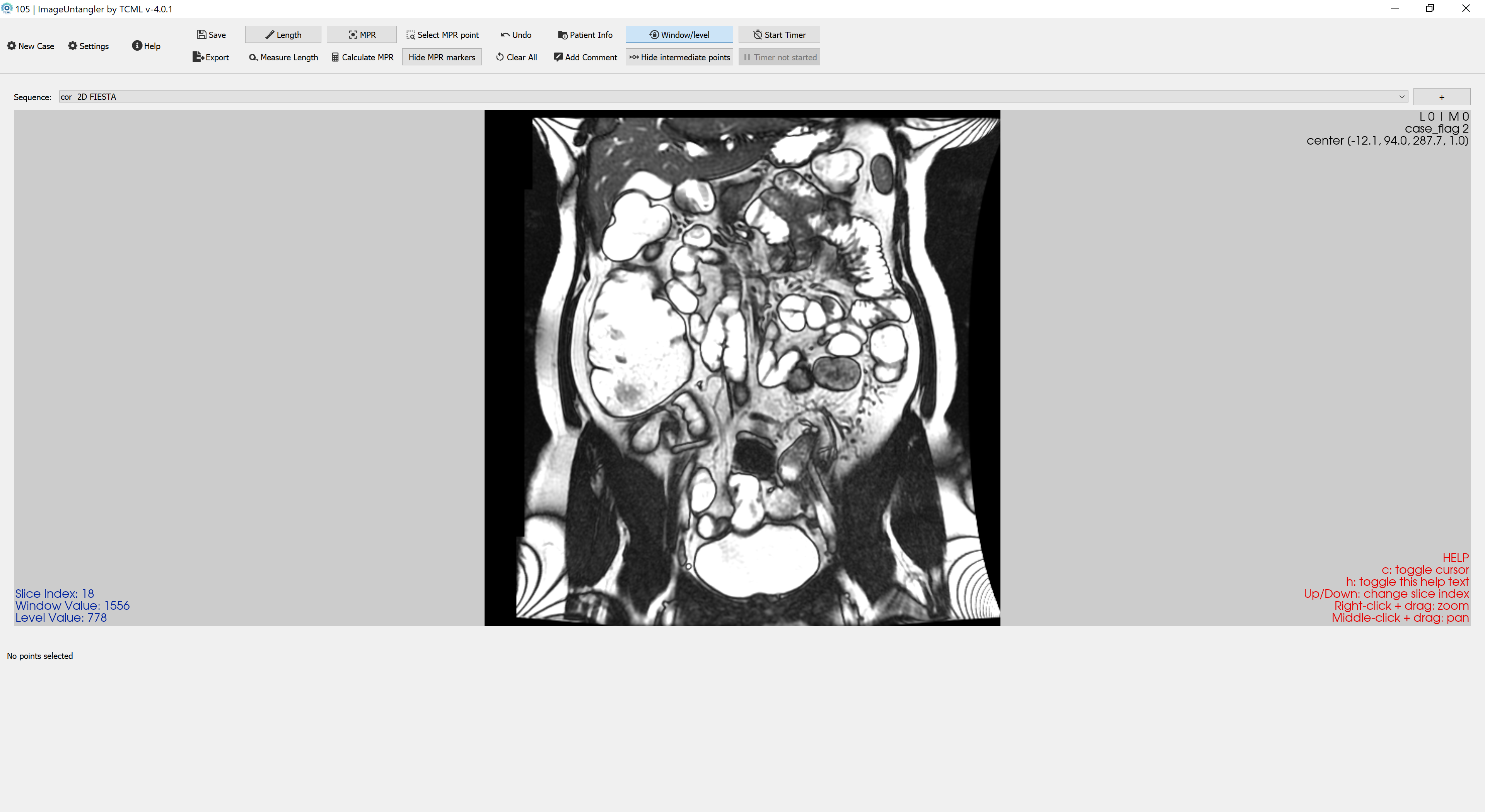Start Timer for the session
This screenshot has width=1485, height=812.
pos(779,34)
